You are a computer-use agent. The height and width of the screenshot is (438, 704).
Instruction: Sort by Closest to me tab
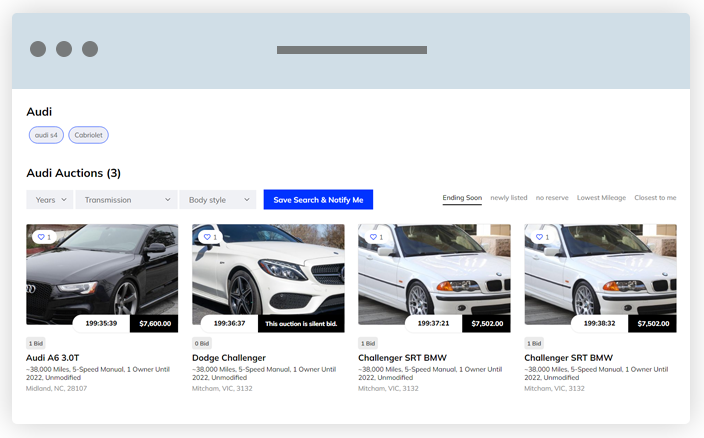pyautogui.click(x=655, y=198)
